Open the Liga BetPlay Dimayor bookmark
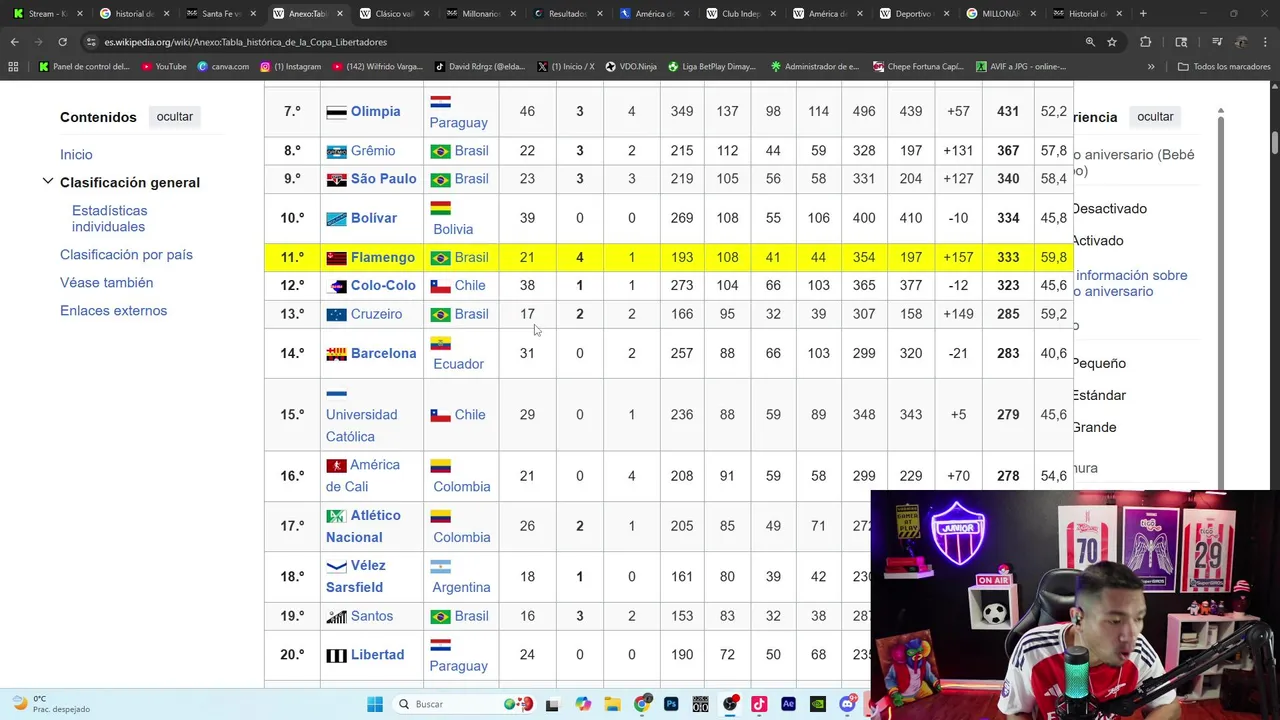 coord(712,66)
